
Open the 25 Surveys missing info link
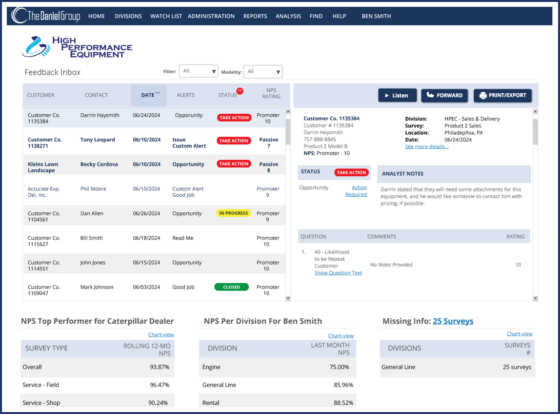(453, 321)
